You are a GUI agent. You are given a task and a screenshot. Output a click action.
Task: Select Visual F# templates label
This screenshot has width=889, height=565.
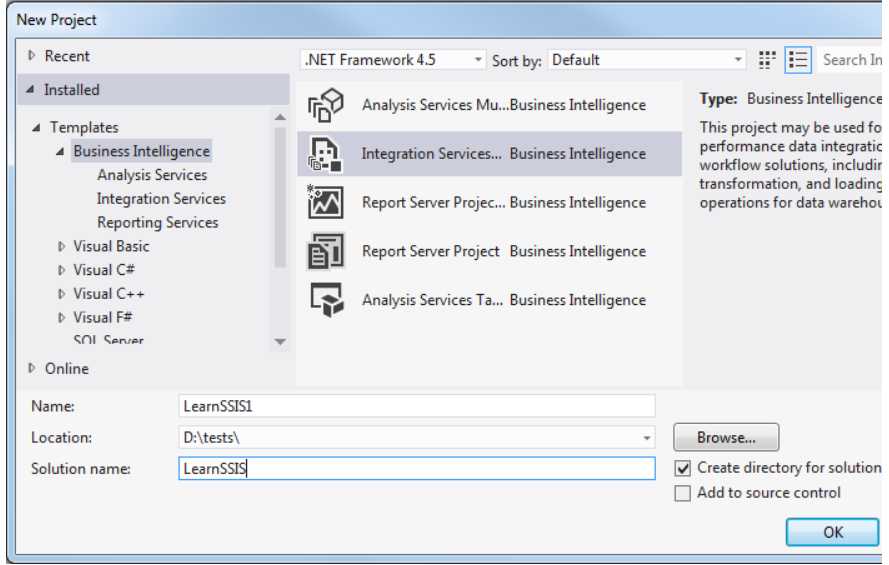click(x=103, y=318)
